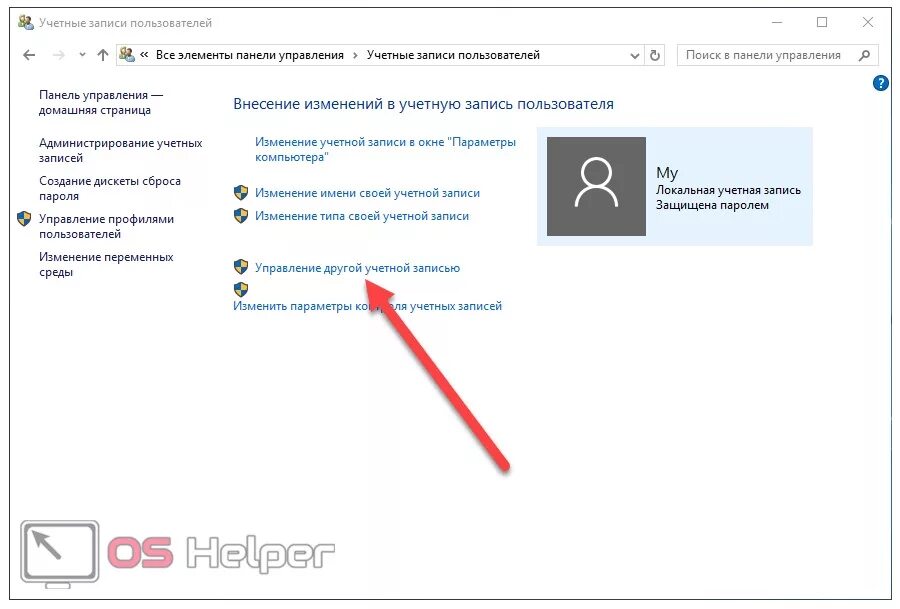Open Создание дискеты сброса пароля
The height and width of the screenshot is (609, 900).
(x=110, y=188)
